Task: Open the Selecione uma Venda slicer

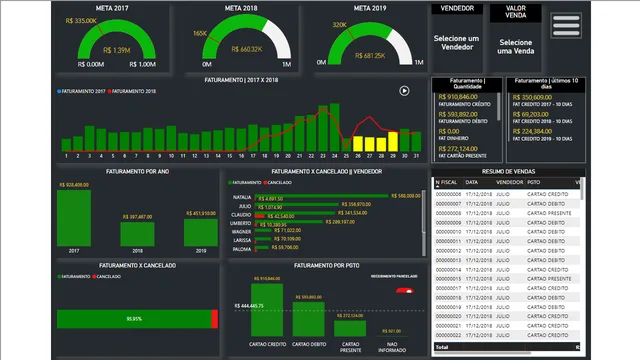Action: (x=516, y=47)
